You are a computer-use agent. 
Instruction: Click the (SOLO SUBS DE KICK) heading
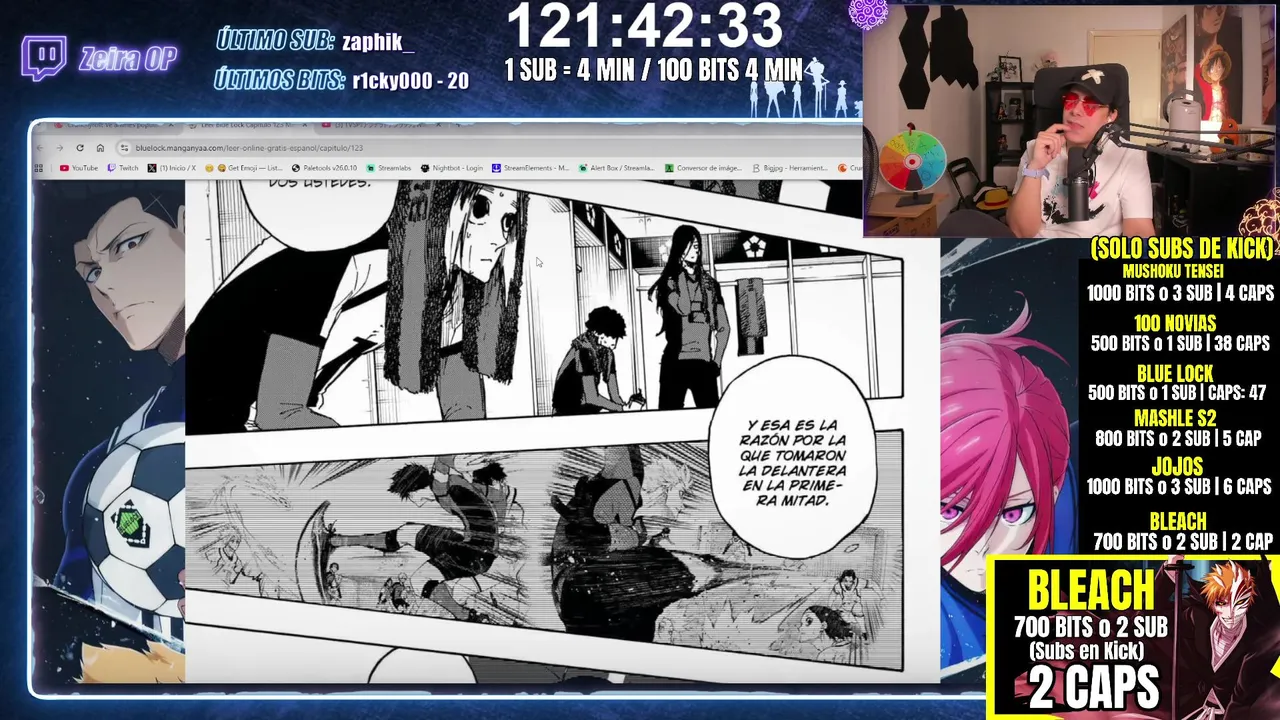click(x=1182, y=249)
